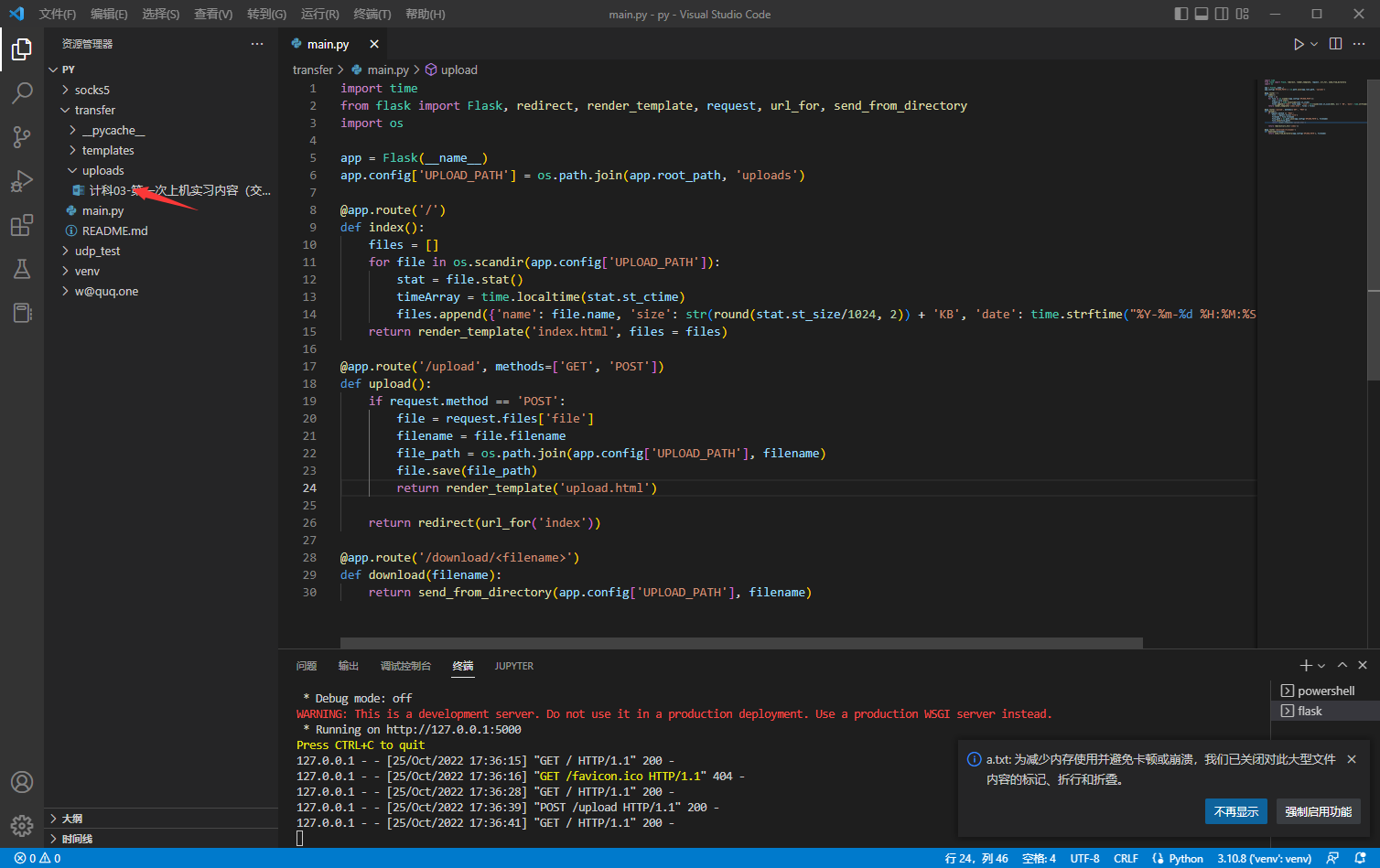This screenshot has height=868, width=1380.
Task: Open the Source Control view
Action: click(22, 137)
